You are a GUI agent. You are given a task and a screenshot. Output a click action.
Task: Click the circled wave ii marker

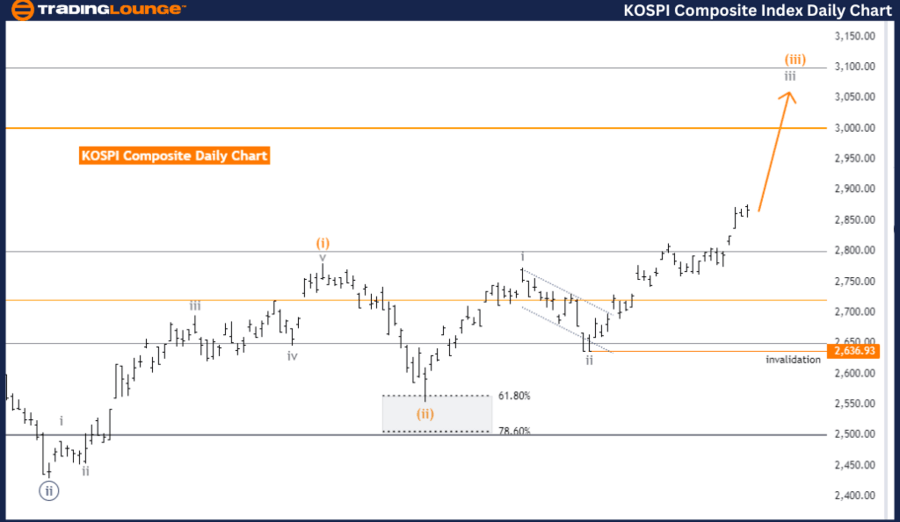coord(48,490)
